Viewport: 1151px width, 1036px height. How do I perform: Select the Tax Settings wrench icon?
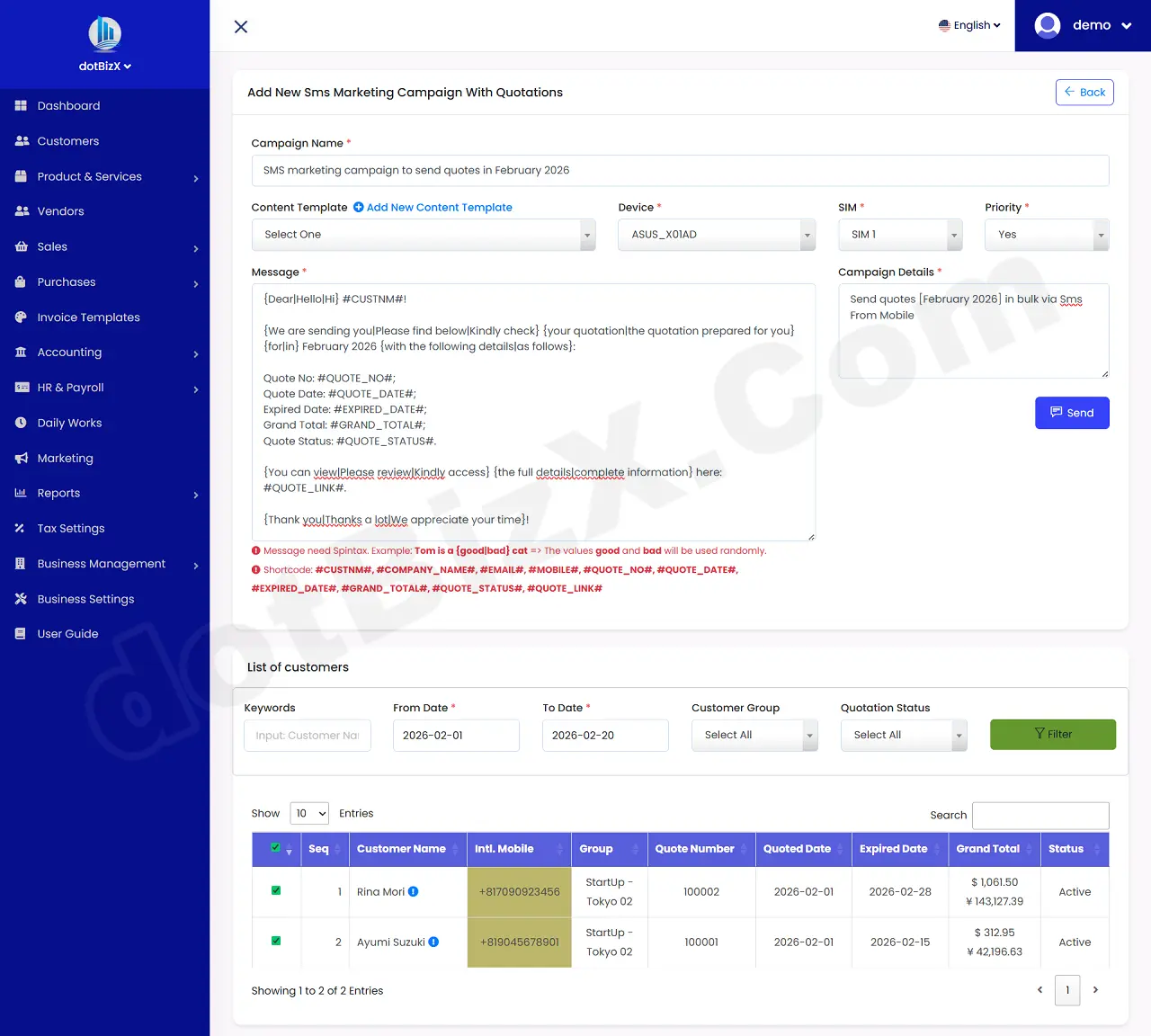pyautogui.click(x=20, y=528)
